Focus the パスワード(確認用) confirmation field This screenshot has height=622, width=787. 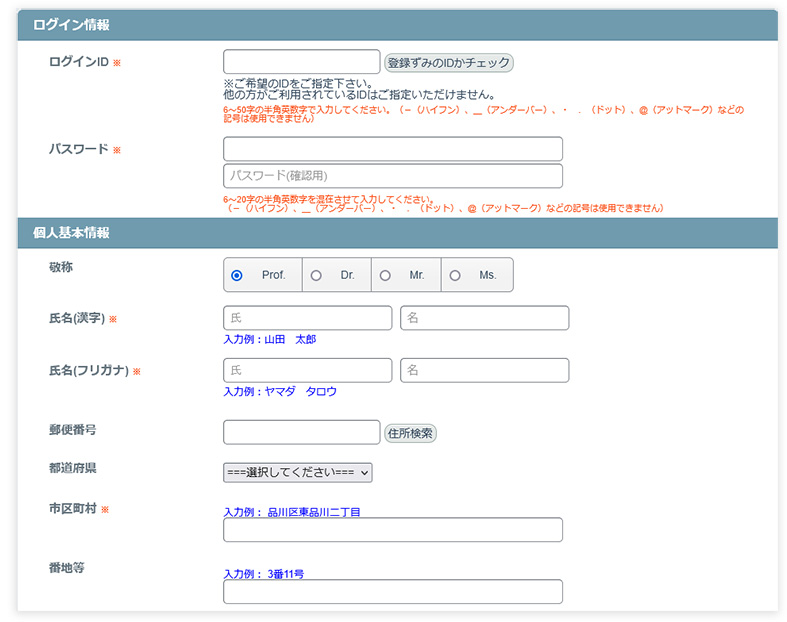click(x=392, y=176)
